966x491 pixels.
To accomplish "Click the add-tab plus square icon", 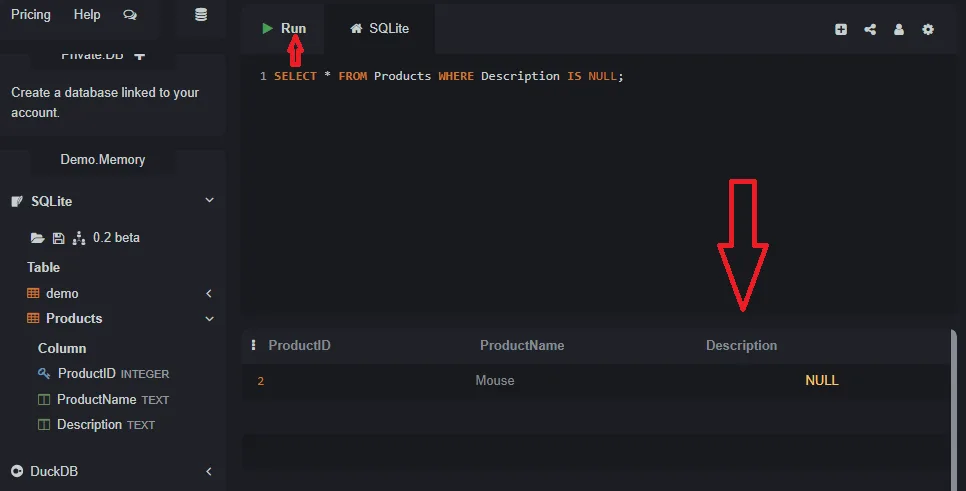I will tap(841, 30).
